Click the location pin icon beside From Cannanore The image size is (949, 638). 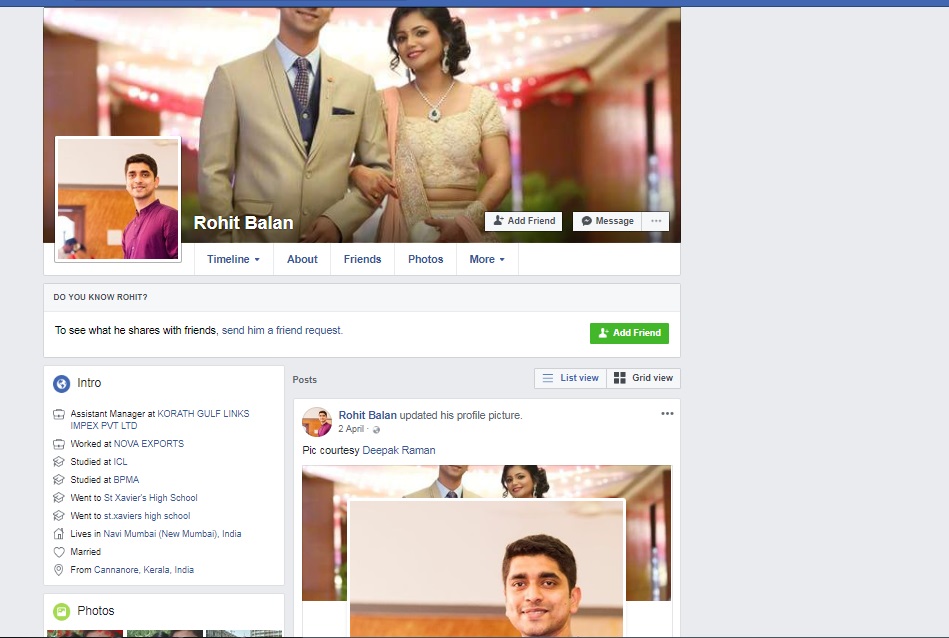pos(59,570)
